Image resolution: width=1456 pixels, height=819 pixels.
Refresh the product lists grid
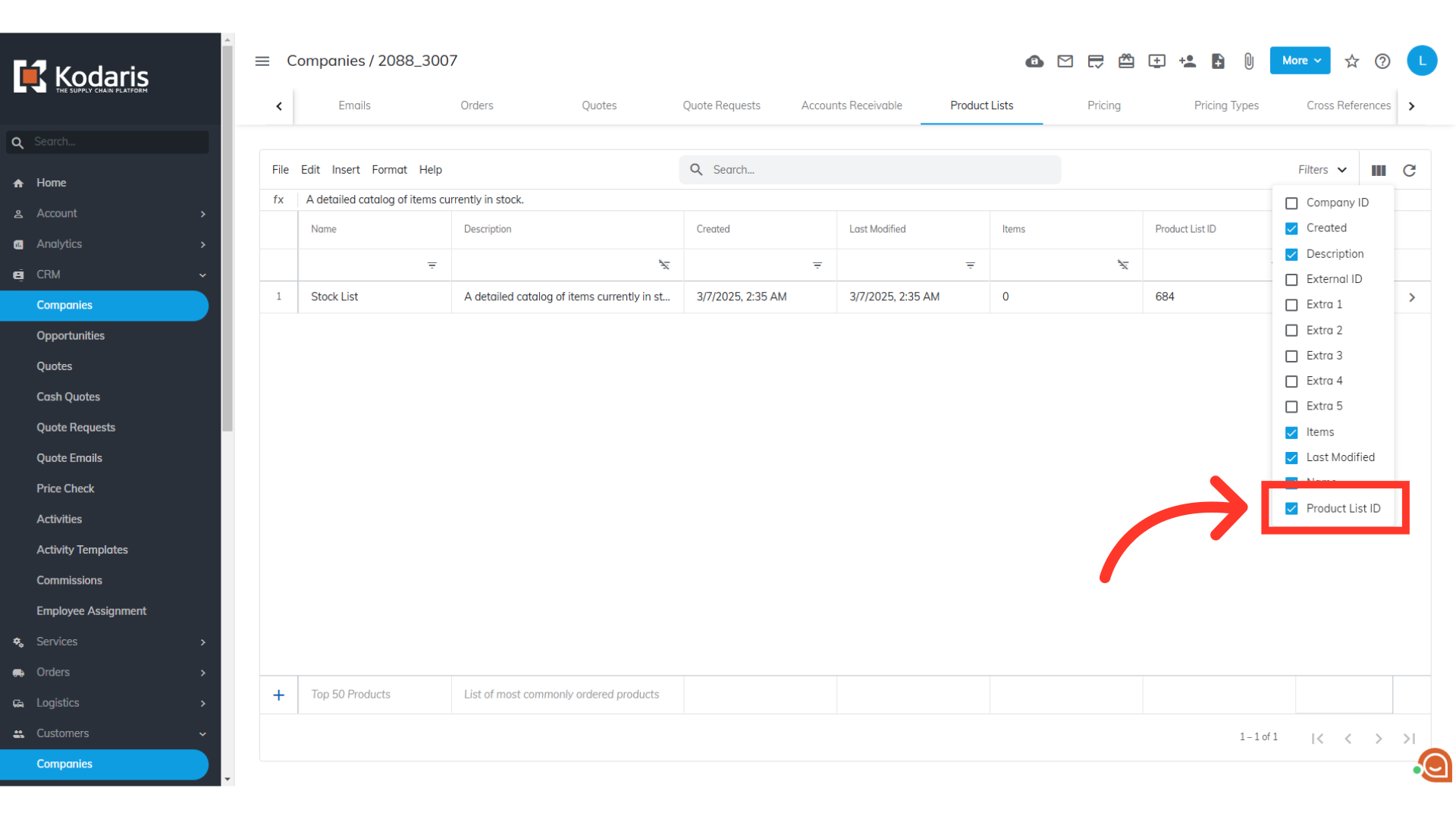point(1409,171)
